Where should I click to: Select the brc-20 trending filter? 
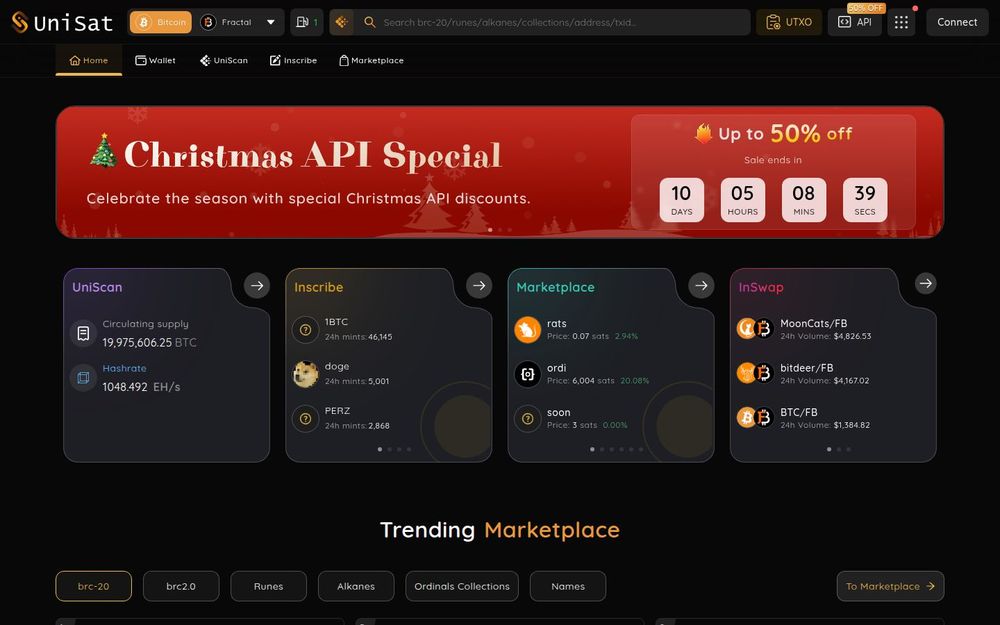(94, 586)
